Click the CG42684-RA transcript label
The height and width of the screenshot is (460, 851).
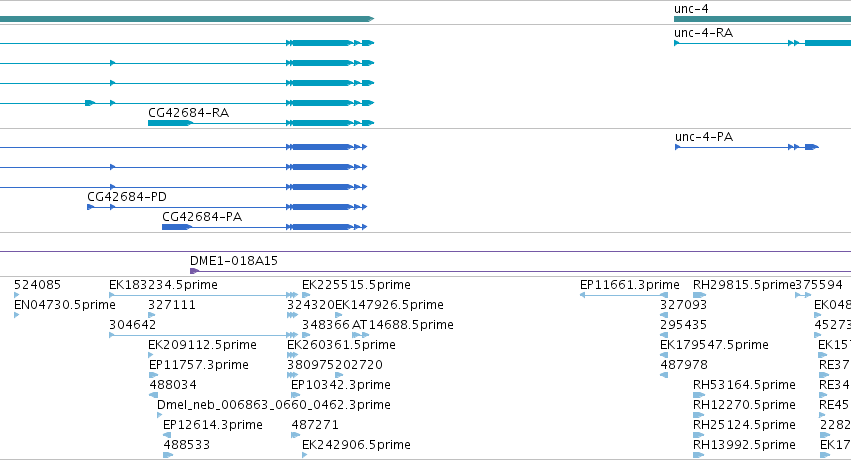coord(188,113)
